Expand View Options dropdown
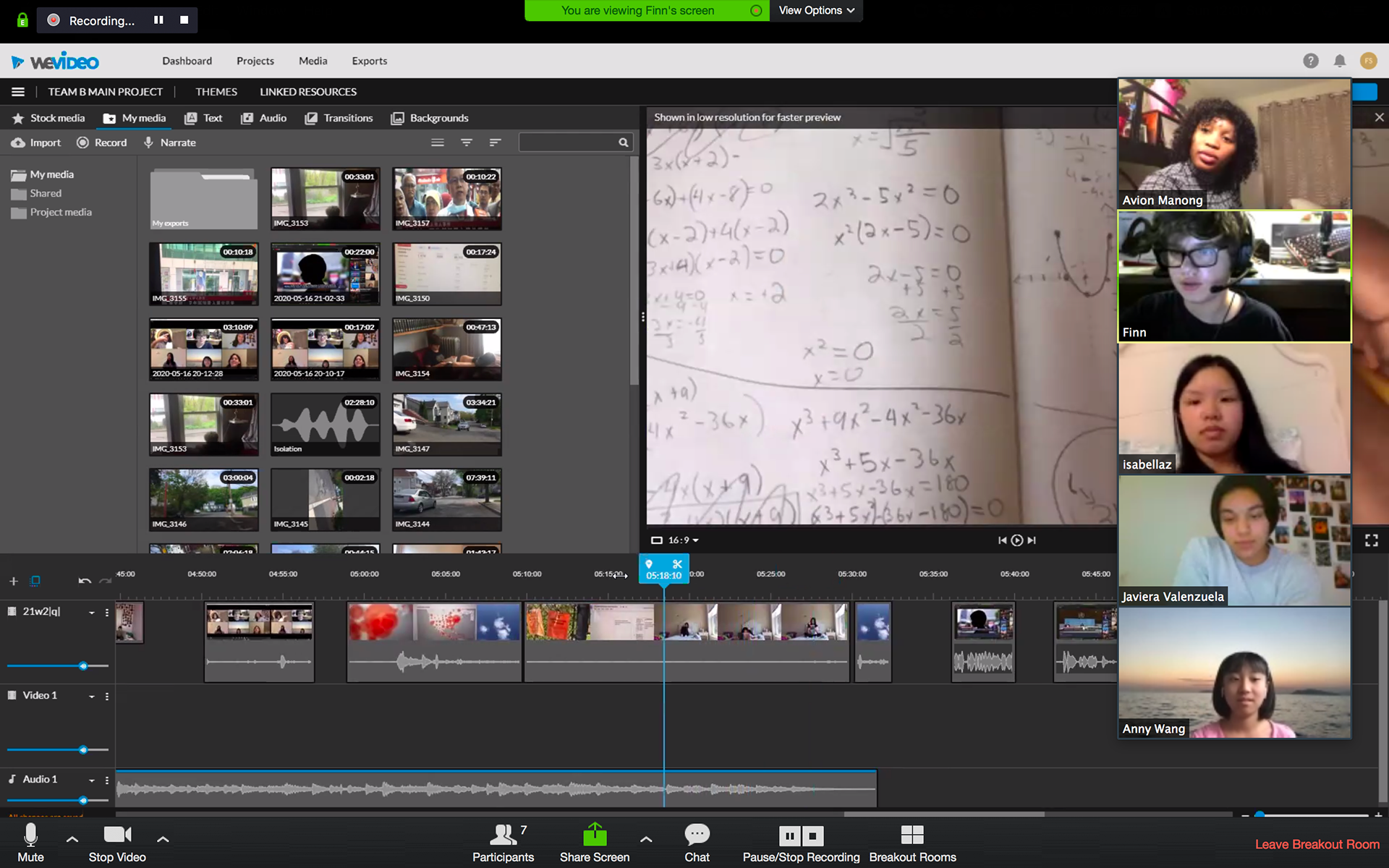The image size is (1389, 868). pos(816,10)
